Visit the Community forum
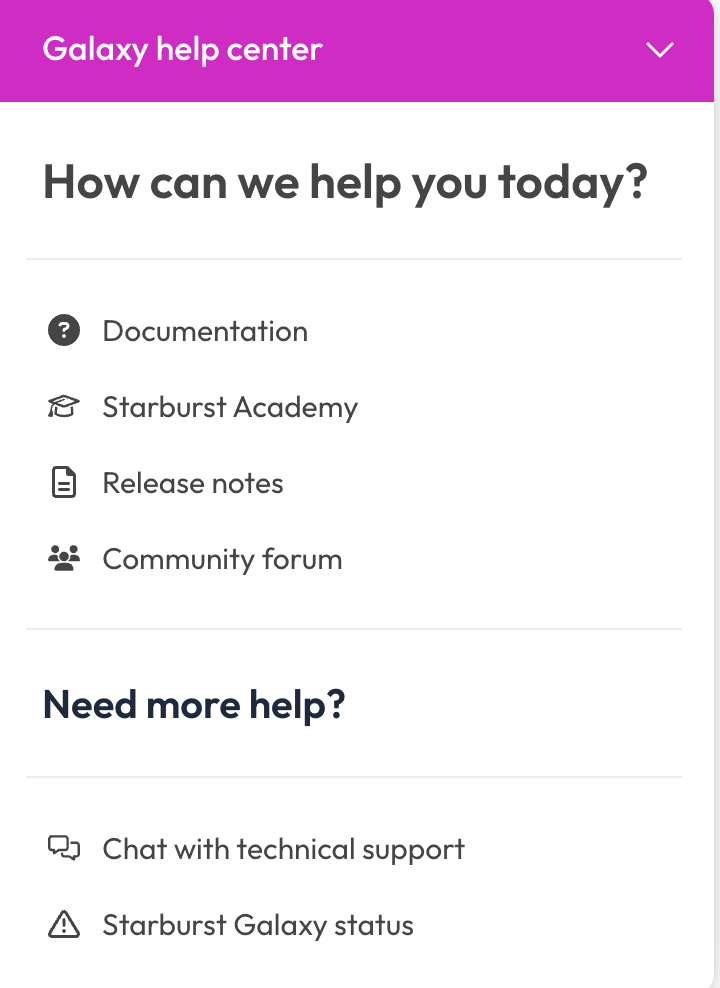Viewport: 720px width, 988px height. (x=222, y=560)
